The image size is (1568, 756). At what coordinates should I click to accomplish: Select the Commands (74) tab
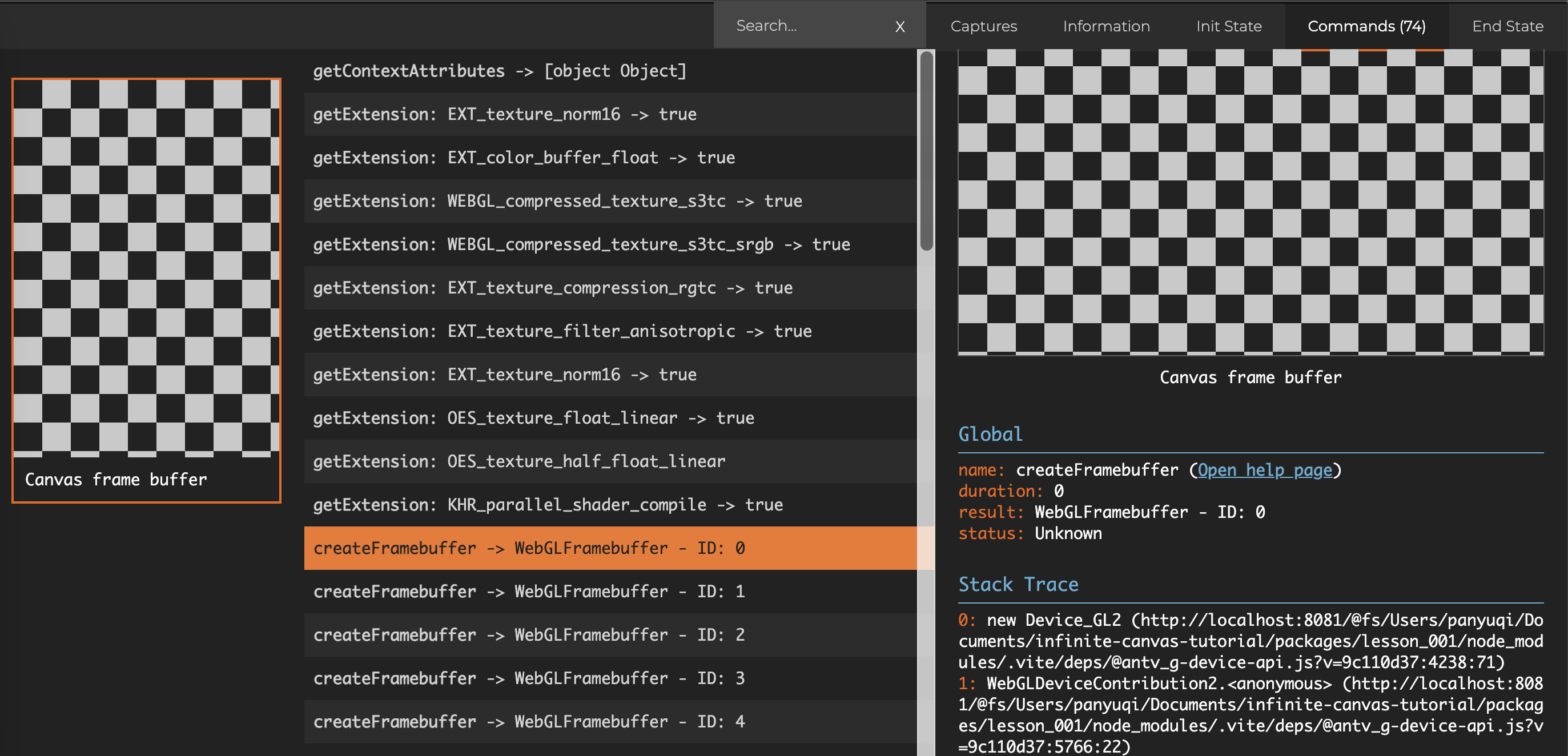tap(1366, 26)
